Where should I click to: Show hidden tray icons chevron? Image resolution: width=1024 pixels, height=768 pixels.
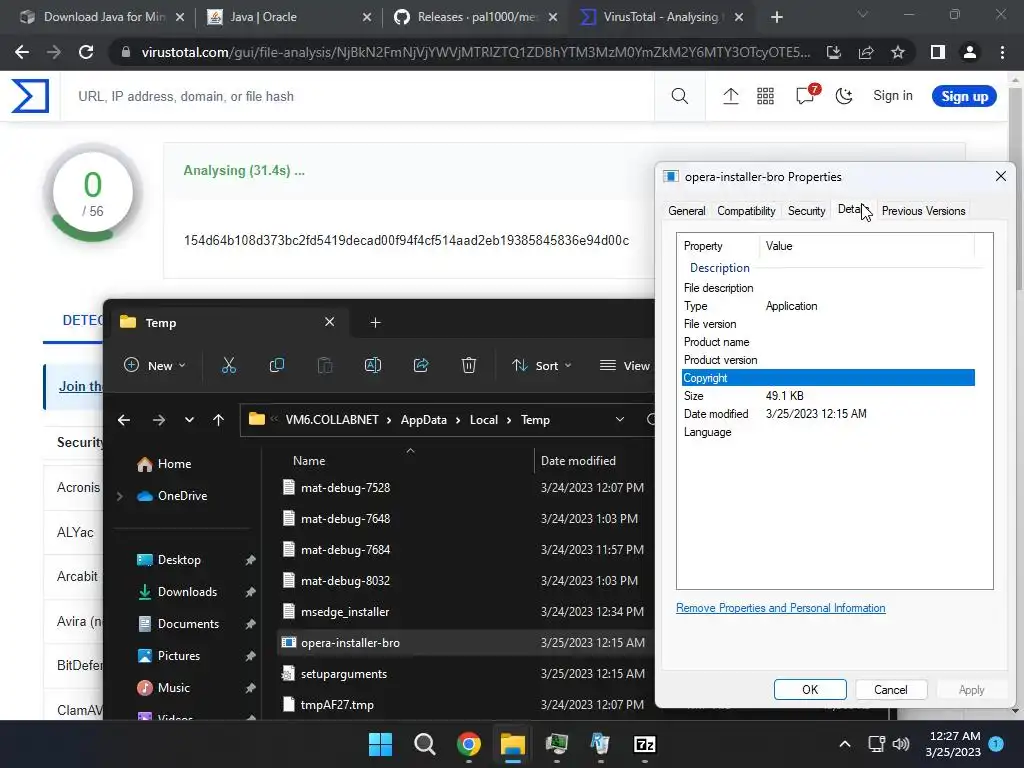pyautogui.click(x=844, y=744)
